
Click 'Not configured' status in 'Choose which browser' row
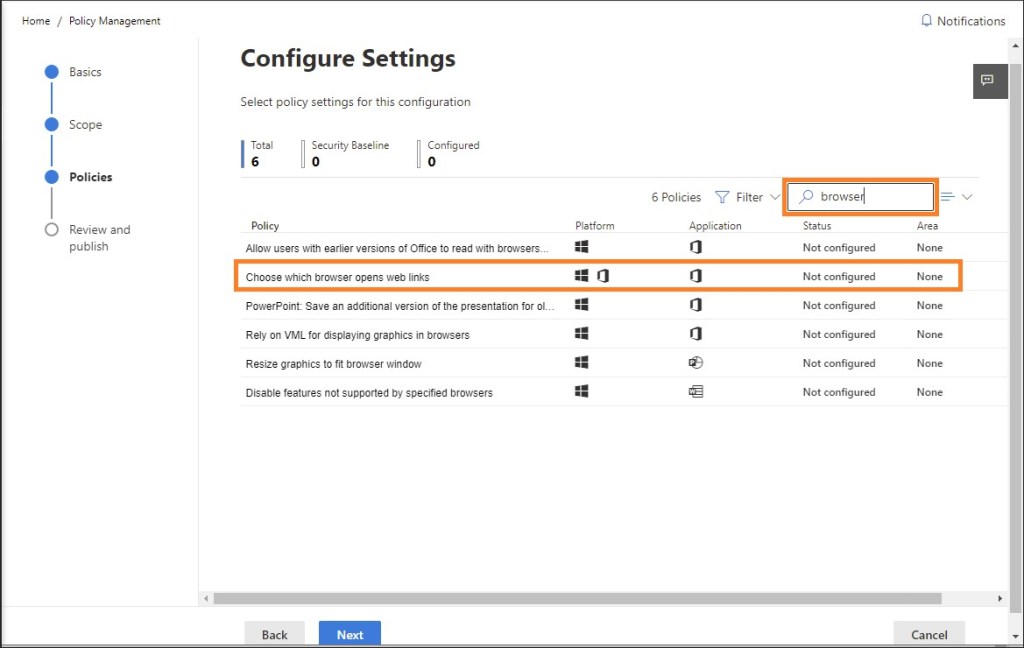point(839,276)
